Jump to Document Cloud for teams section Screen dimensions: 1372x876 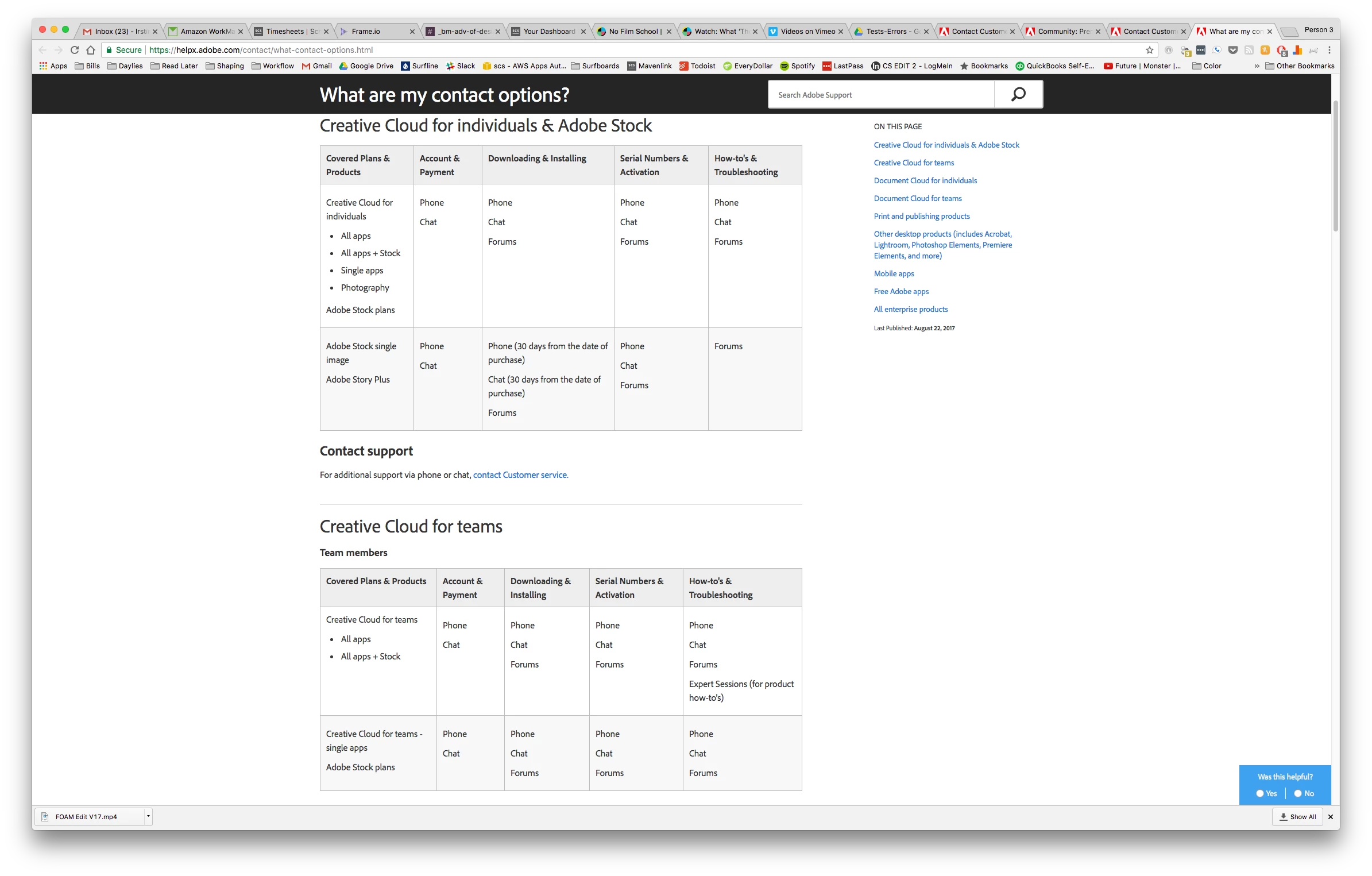point(917,198)
